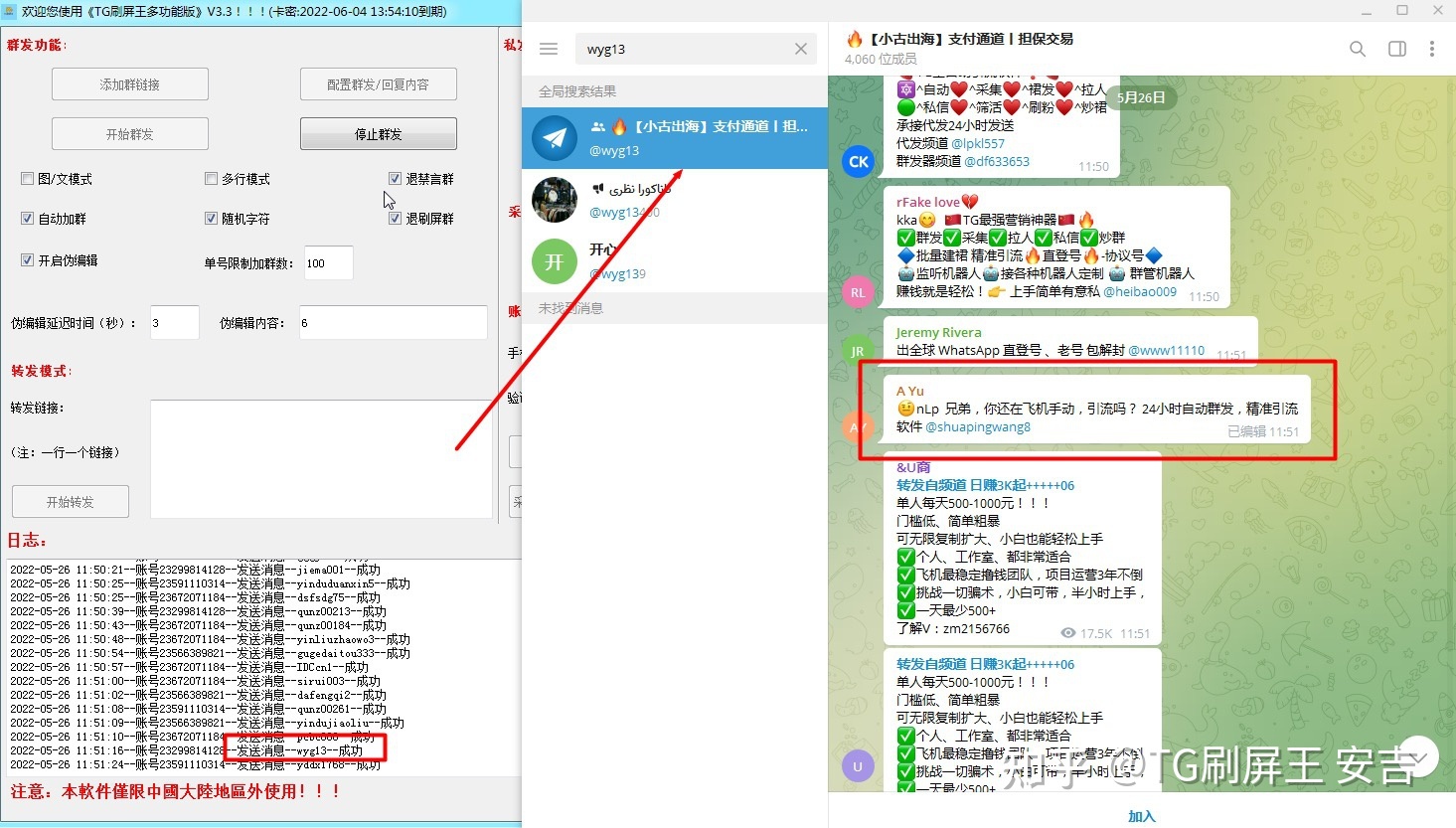
Task: Uncheck 自动加群 checkbox
Action: [27, 219]
